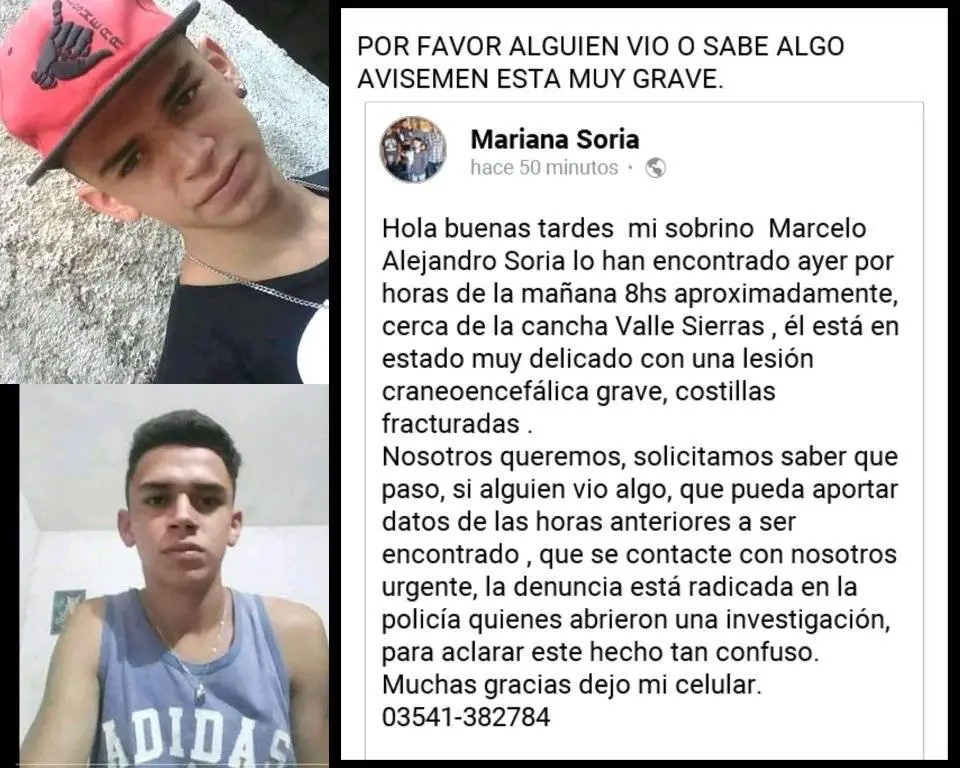Click the 'para aclarar este hecho tan confuso' line
960x768 pixels.
click(x=600, y=652)
